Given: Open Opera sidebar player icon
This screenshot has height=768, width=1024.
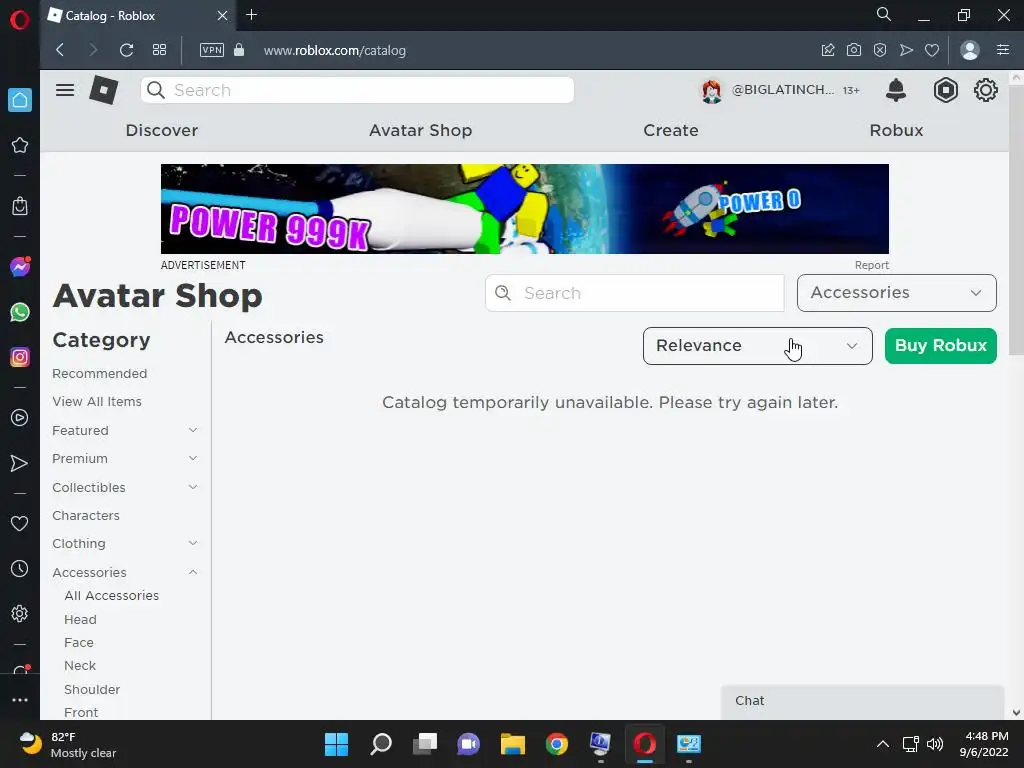Looking at the screenshot, I should (20, 418).
